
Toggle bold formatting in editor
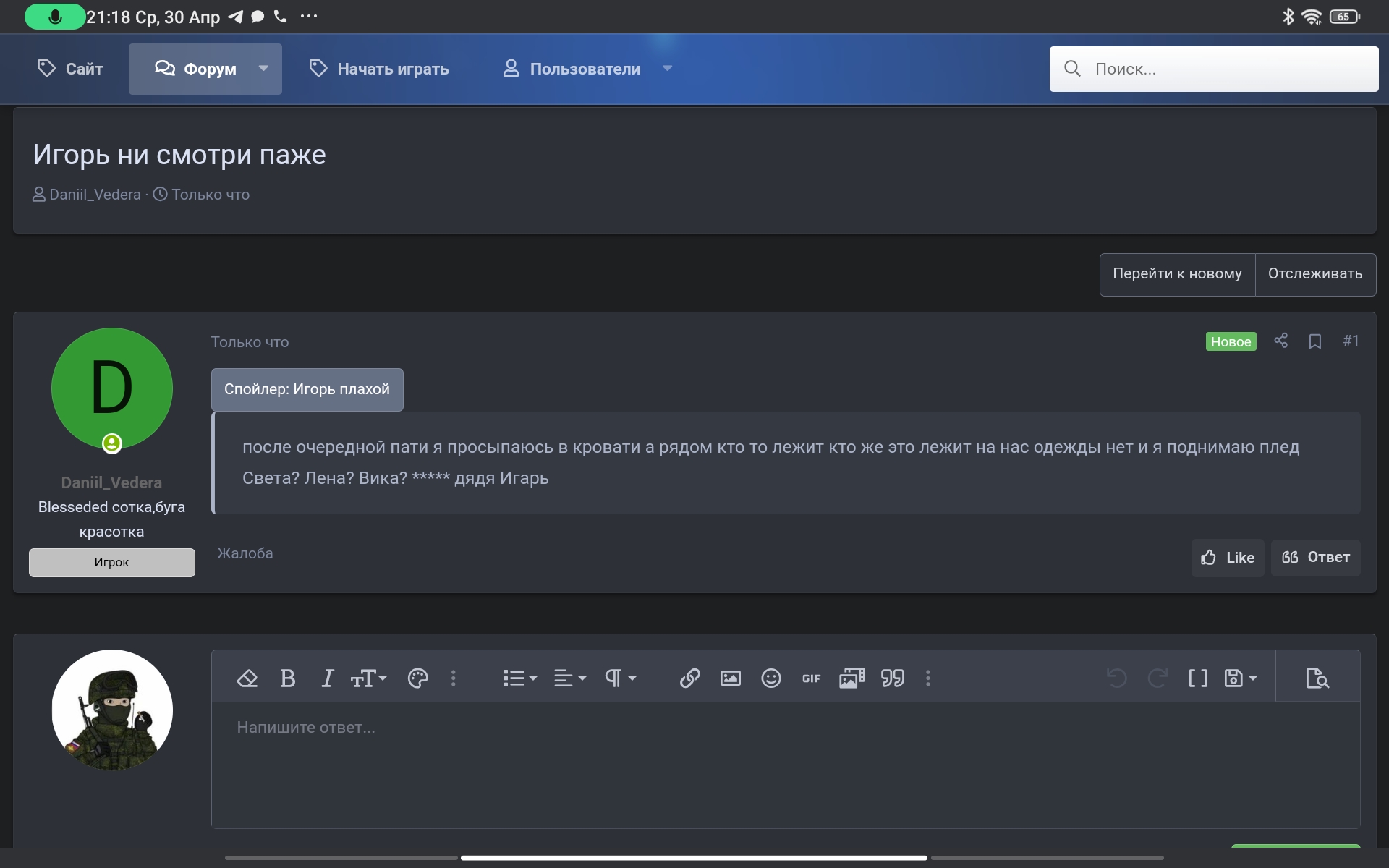click(287, 678)
